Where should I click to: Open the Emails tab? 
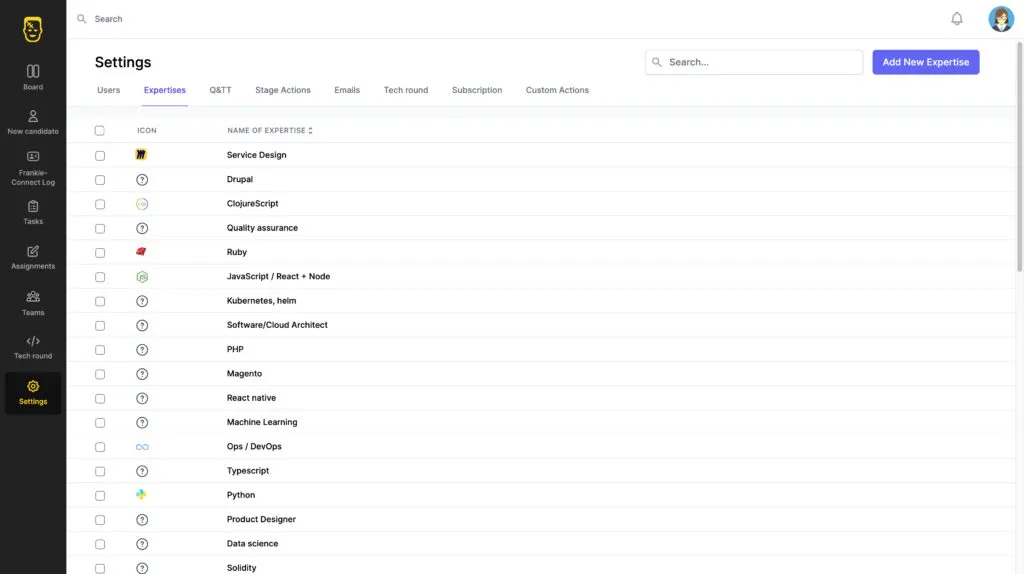pos(347,90)
